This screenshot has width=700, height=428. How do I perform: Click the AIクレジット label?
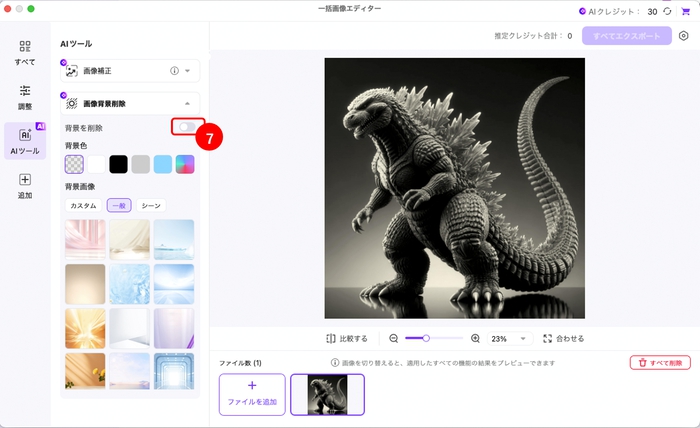613,12
